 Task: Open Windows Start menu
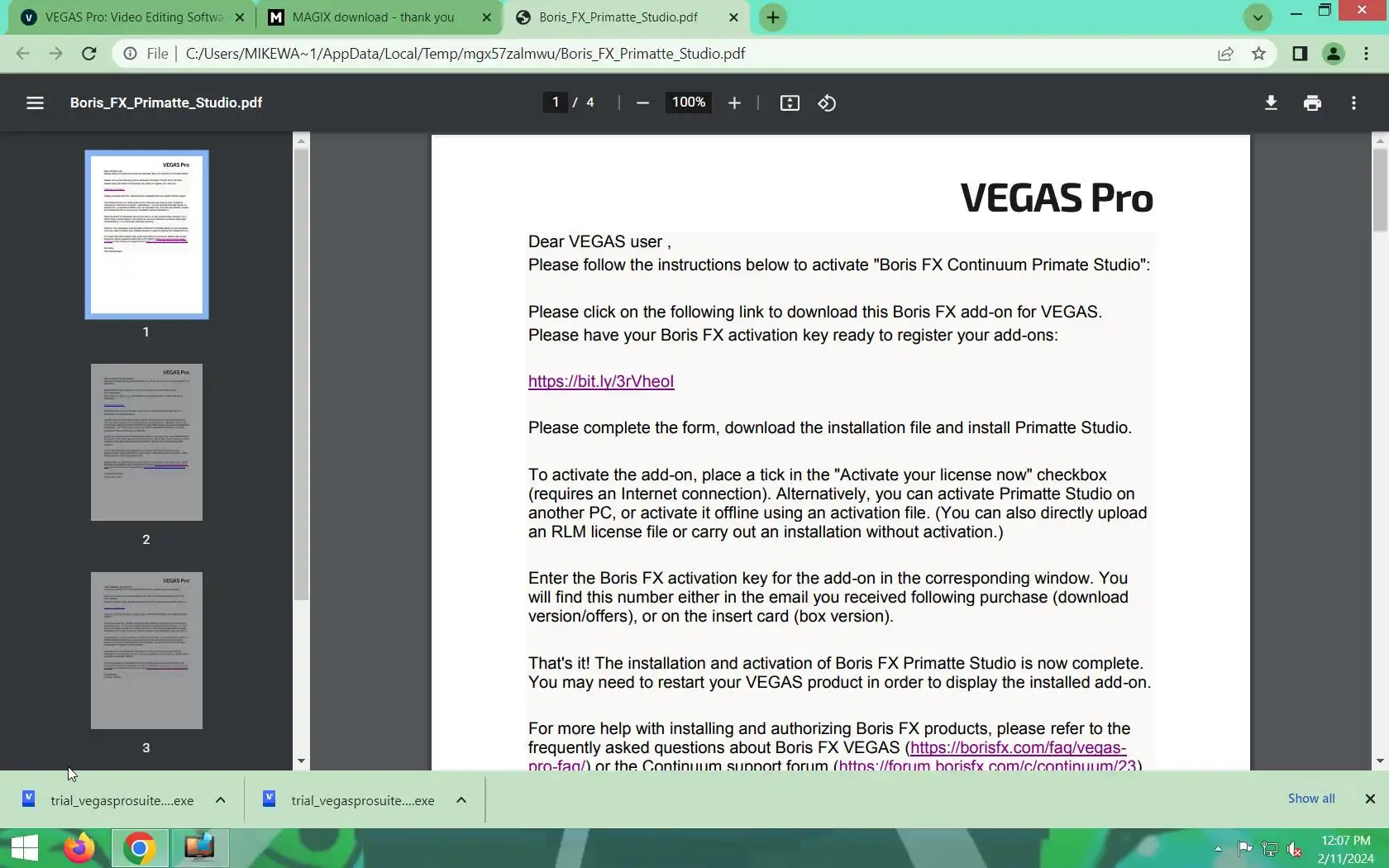click(24, 848)
